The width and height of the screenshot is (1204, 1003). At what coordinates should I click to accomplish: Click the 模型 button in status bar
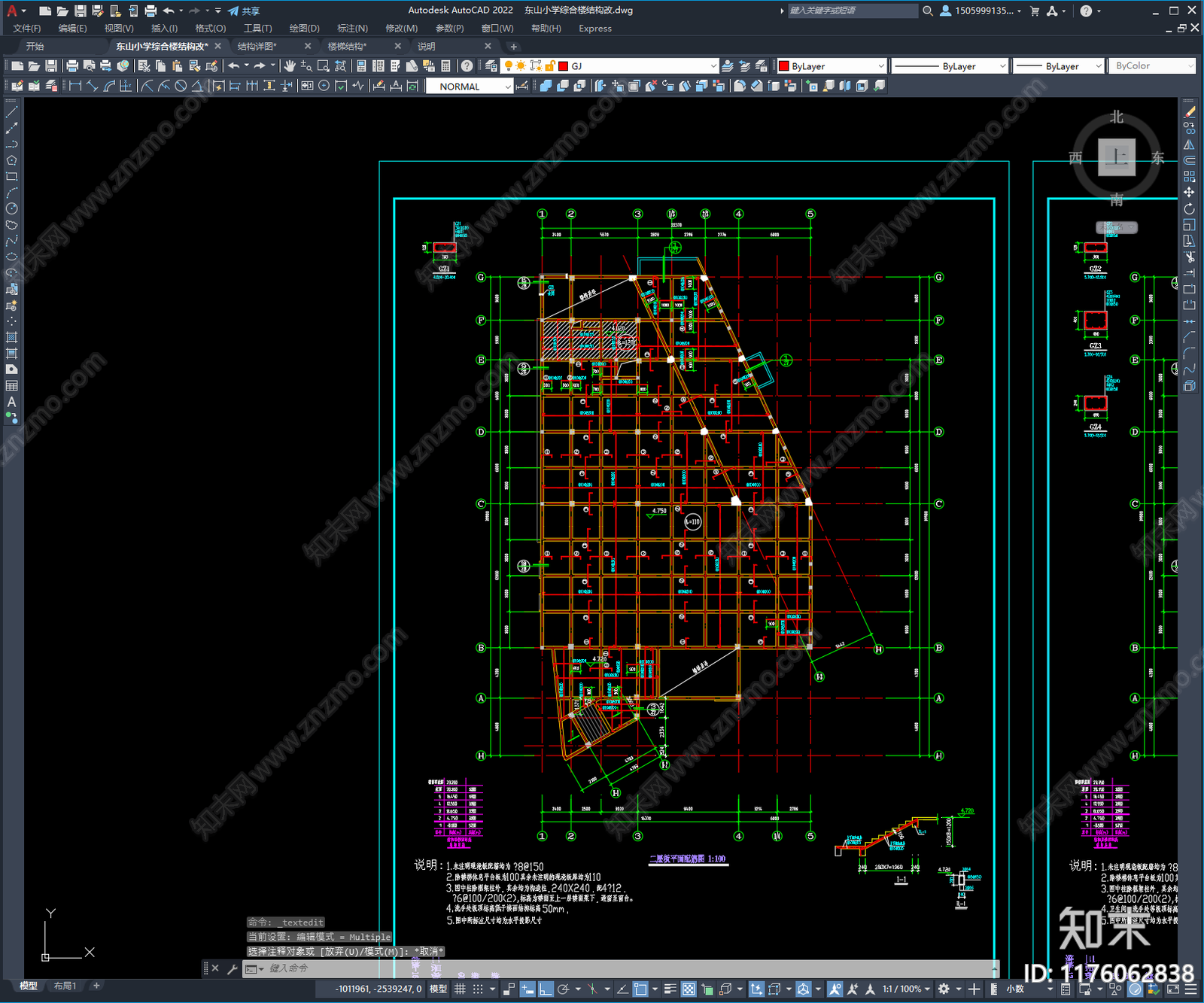[438, 989]
